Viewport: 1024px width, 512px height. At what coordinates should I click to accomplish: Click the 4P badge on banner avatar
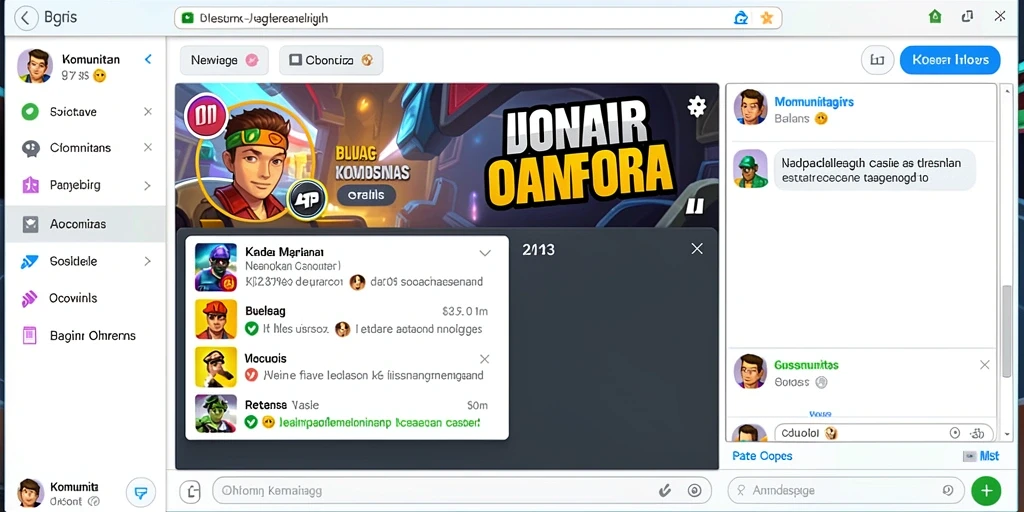point(306,199)
